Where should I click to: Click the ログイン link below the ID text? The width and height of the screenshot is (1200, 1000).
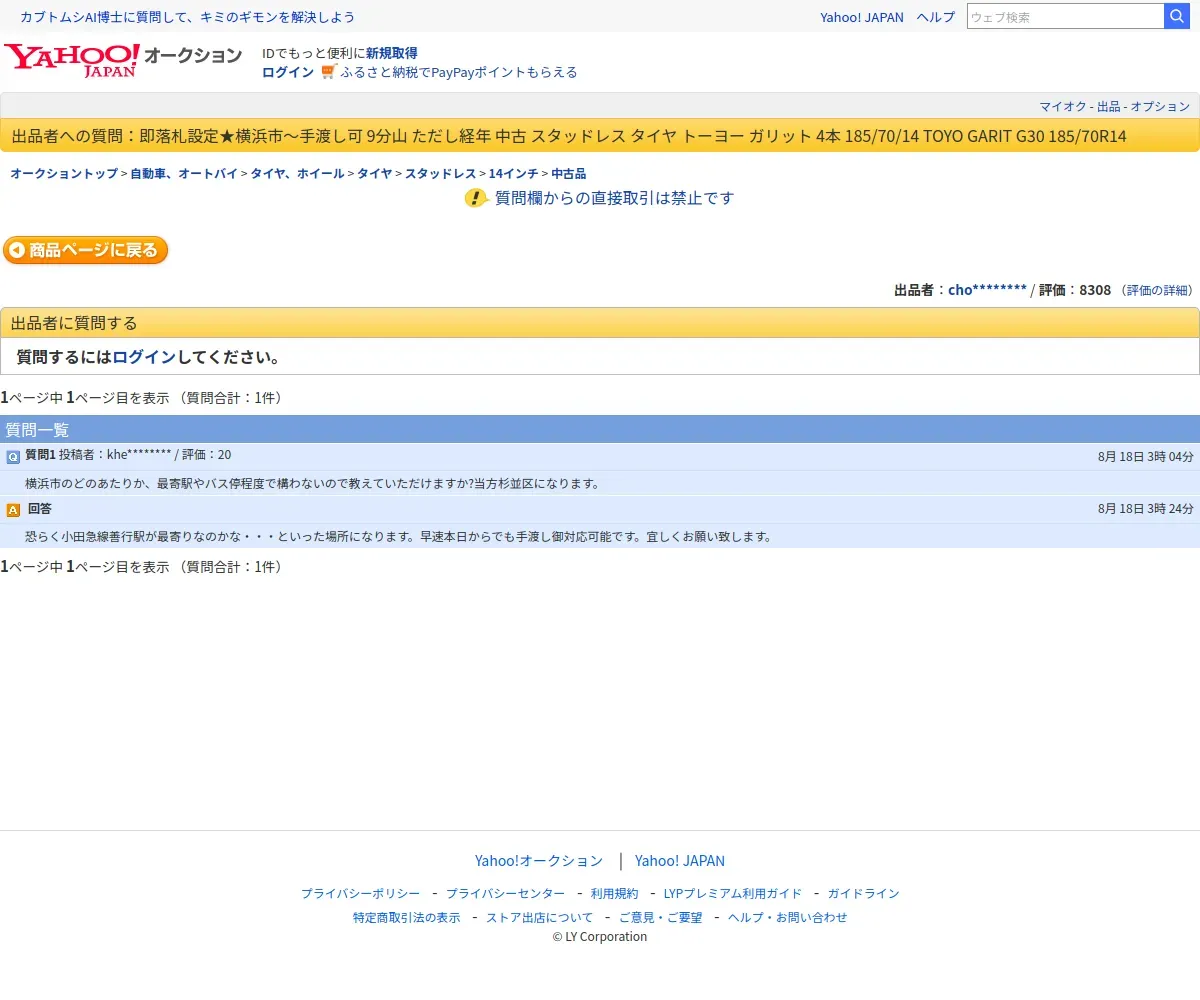(x=288, y=72)
